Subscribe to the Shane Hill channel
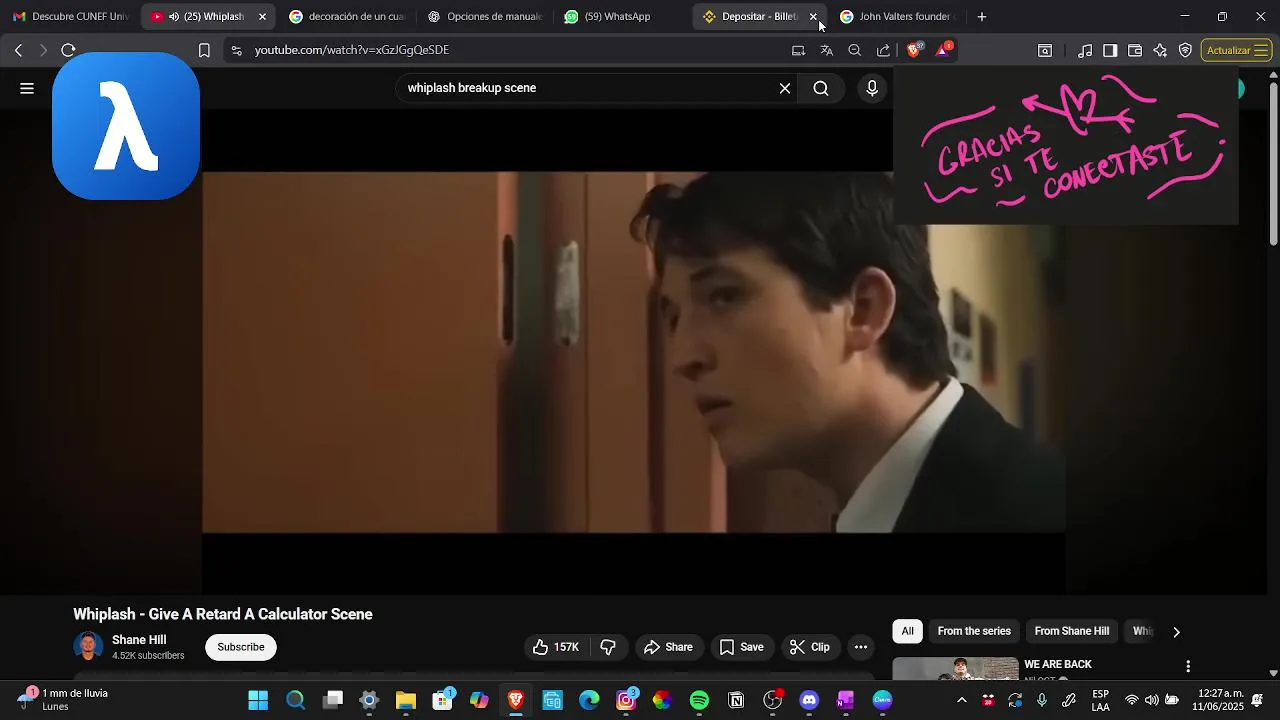Viewport: 1280px width, 720px height. coord(241,647)
